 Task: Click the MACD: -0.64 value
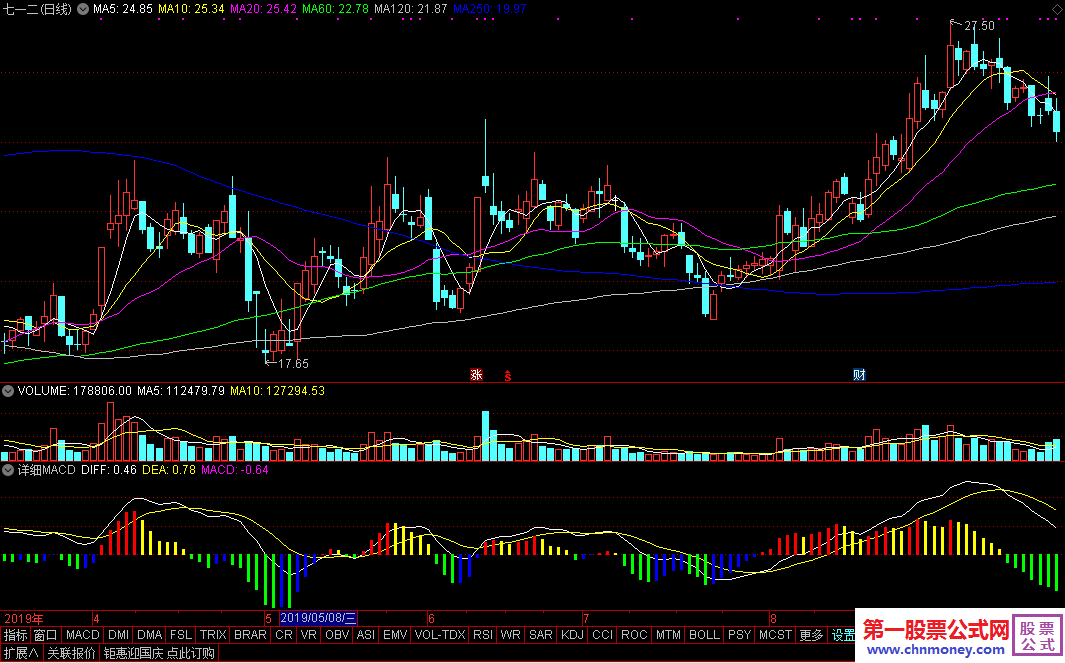pos(235,470)
